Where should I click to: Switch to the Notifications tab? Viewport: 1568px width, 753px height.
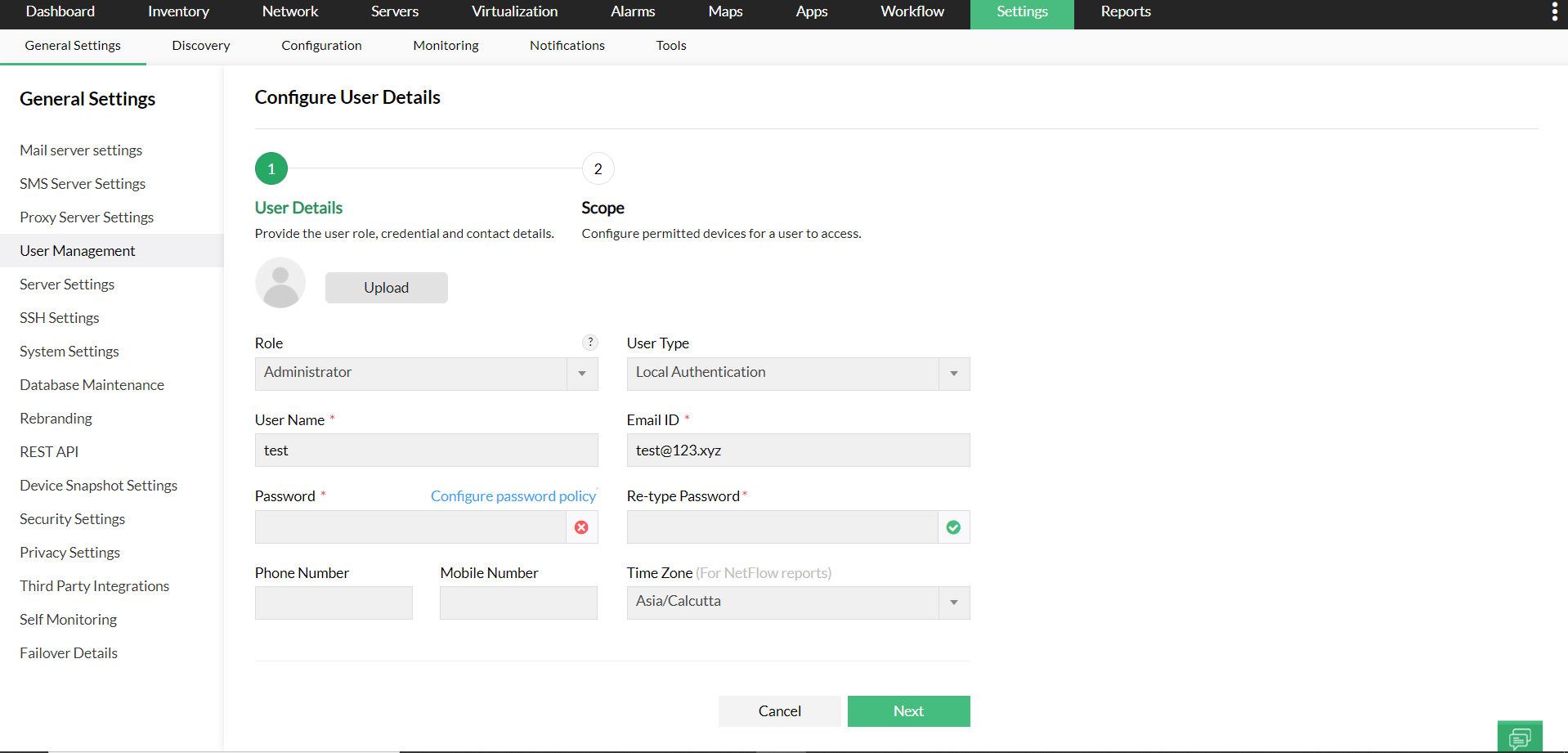click(567, 45)
